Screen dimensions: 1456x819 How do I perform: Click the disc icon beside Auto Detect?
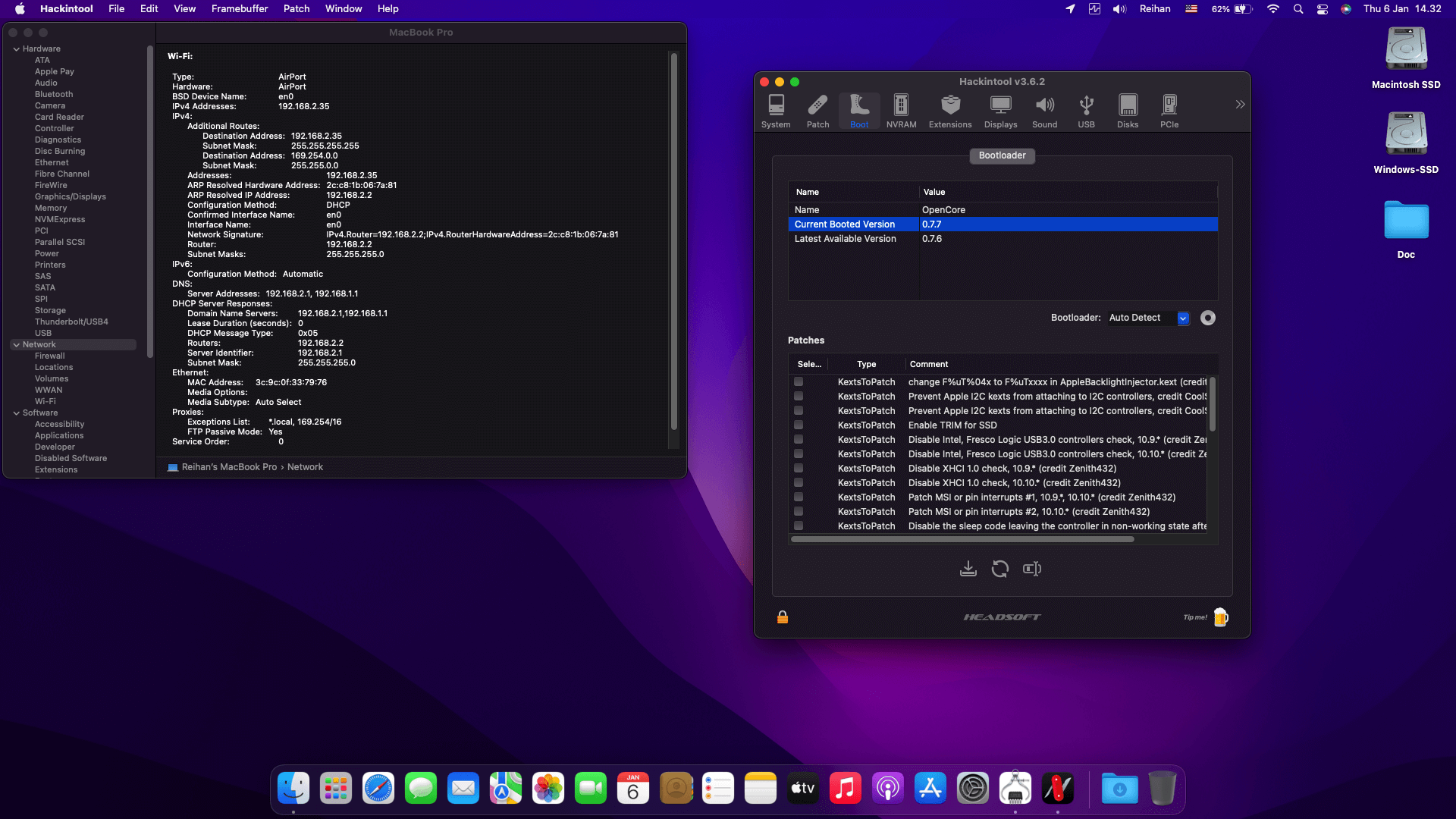click(1208, 318)
